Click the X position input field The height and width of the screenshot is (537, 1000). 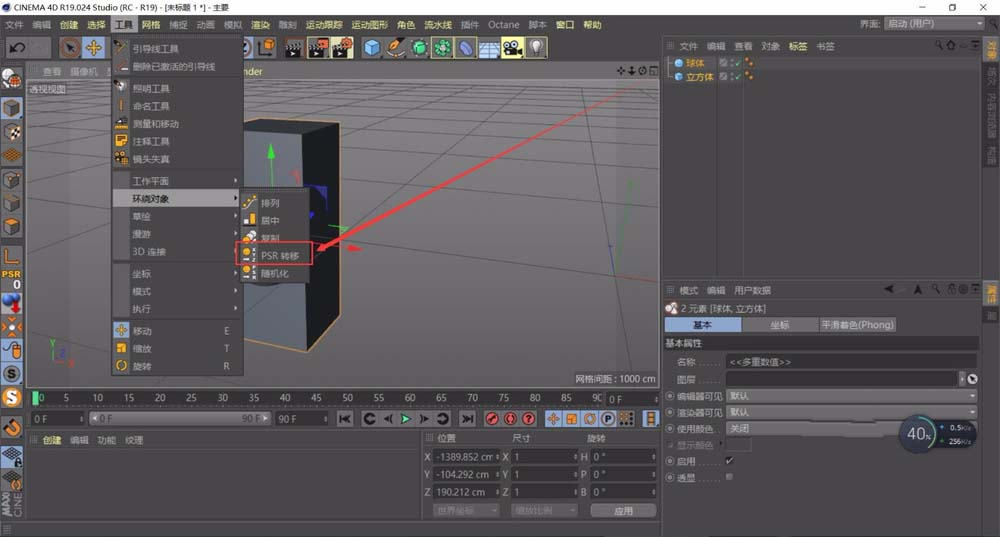[467, 456]
